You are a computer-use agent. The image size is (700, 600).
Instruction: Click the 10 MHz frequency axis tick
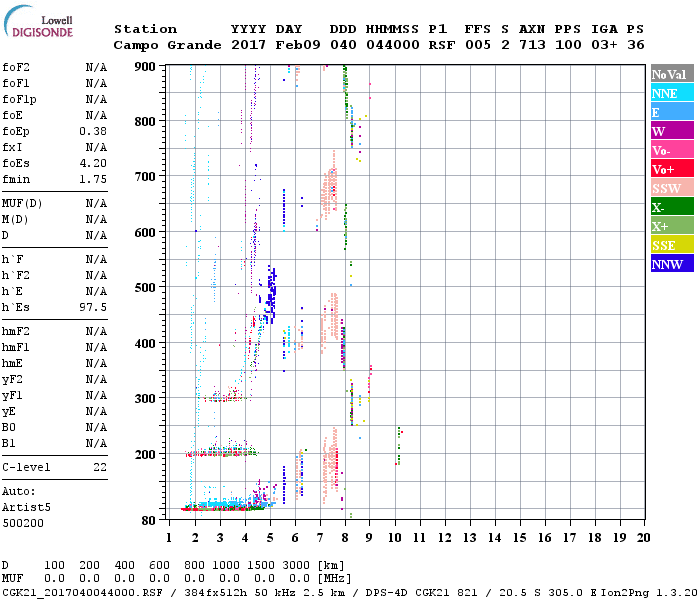coord(395,537)
